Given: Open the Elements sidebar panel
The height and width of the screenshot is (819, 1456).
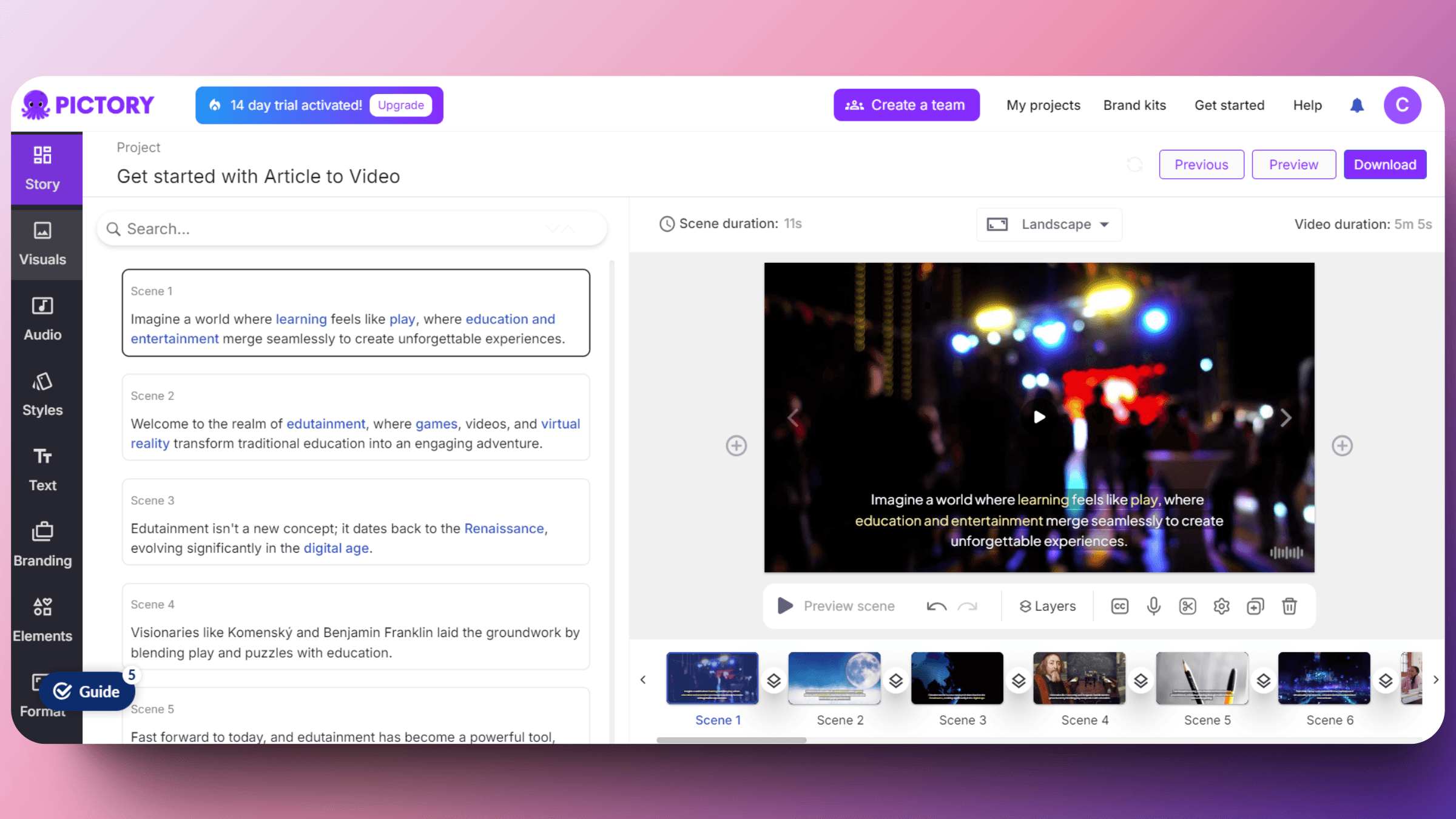Looking at the screenshot, I should point(42,620).
